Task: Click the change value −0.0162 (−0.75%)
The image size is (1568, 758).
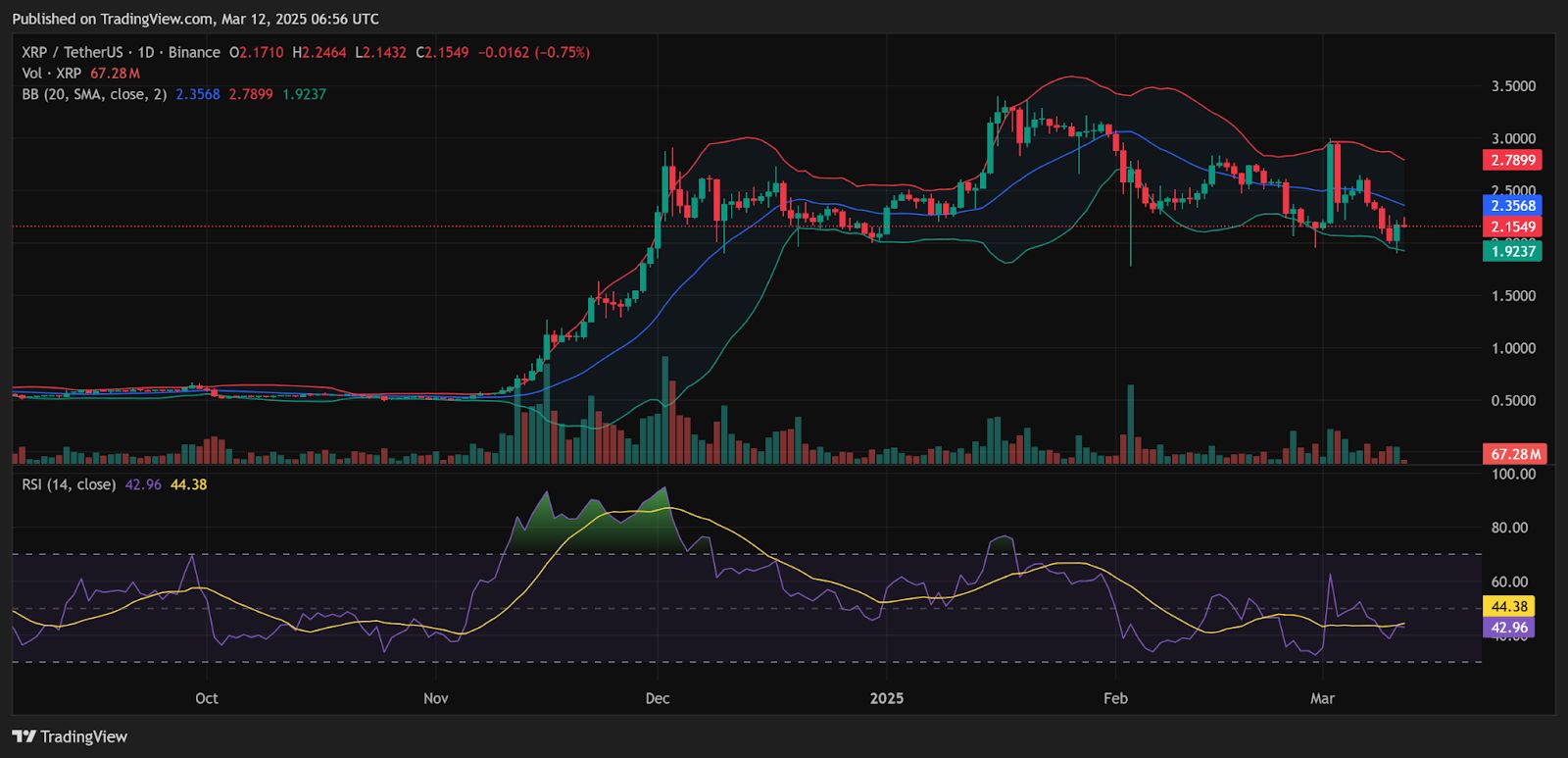Action: click(534, 52)
